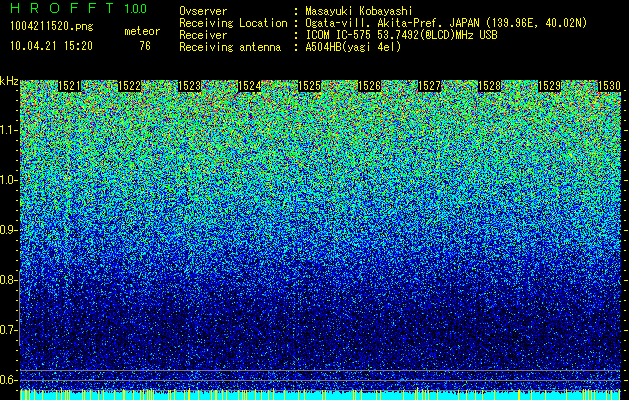Click the 1523 time marker
This screenshot has width=629, height=400.
pos(189,86)
